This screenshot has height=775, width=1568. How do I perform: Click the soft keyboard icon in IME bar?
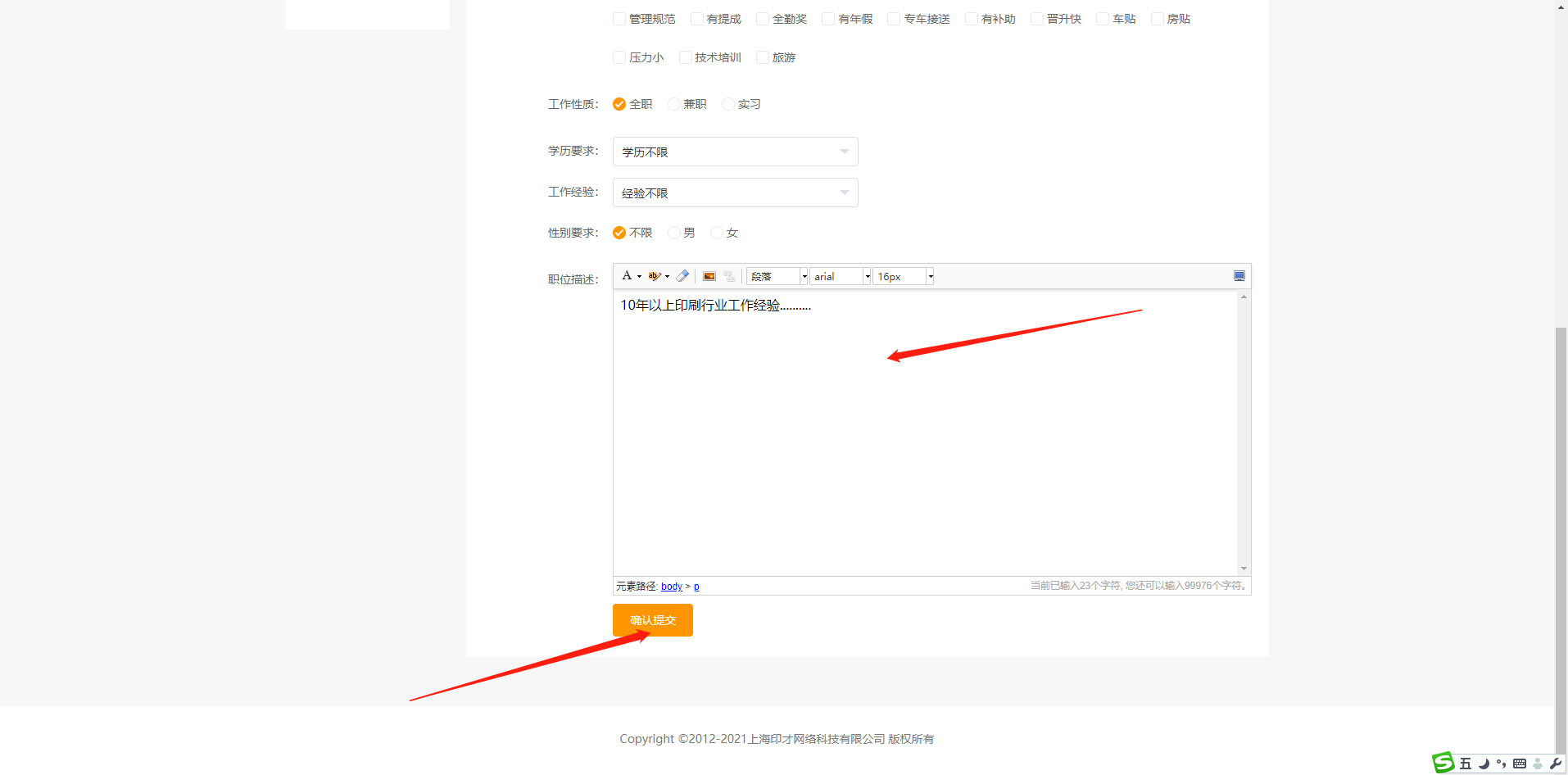coord(1520,764)
